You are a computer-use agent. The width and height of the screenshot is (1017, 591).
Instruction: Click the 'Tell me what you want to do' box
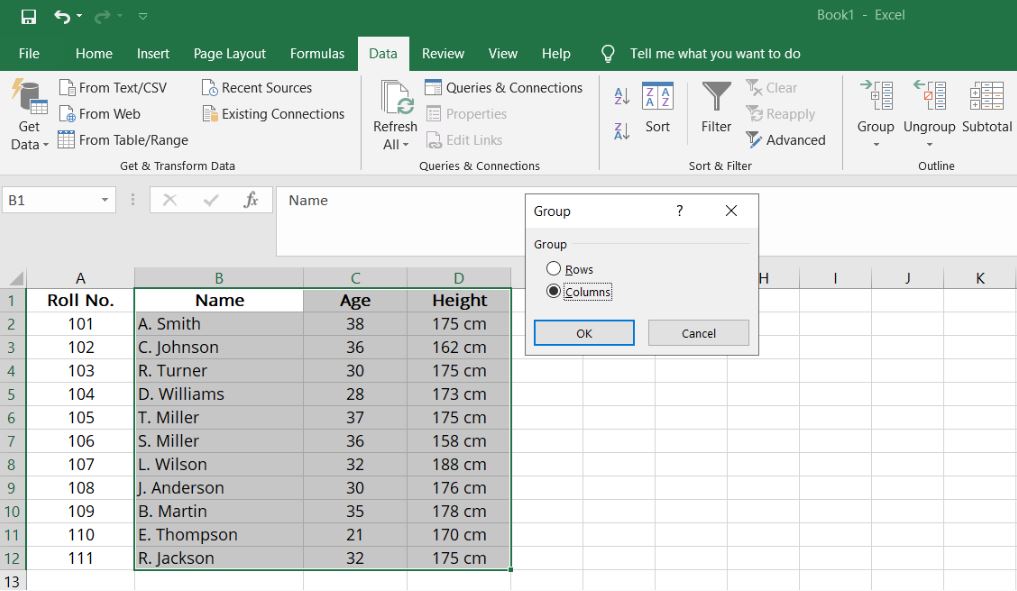pyautogui.click(x=715, y=54)
